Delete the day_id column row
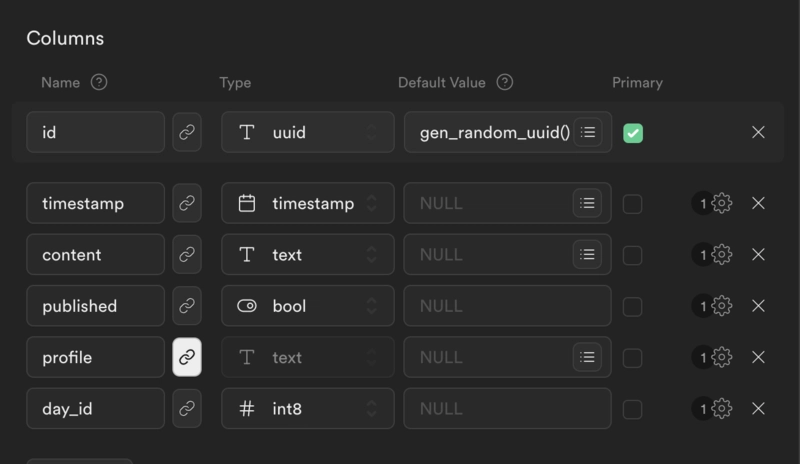Viewport: 800px width, 464px height. pos(758,408)
